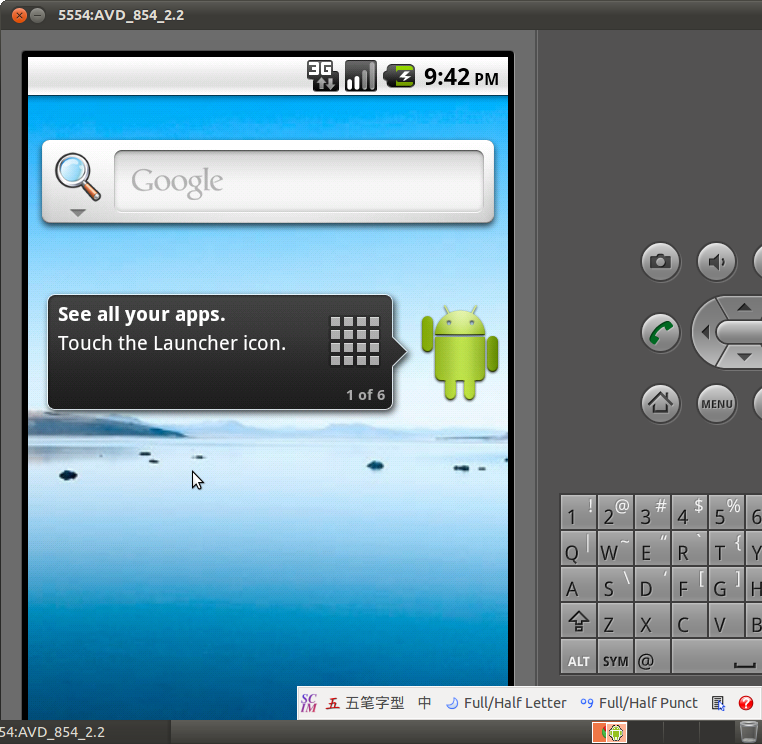Toggle the 中 Chinese/English mode
The image size is (762, 744).
(x=424, y=703)
